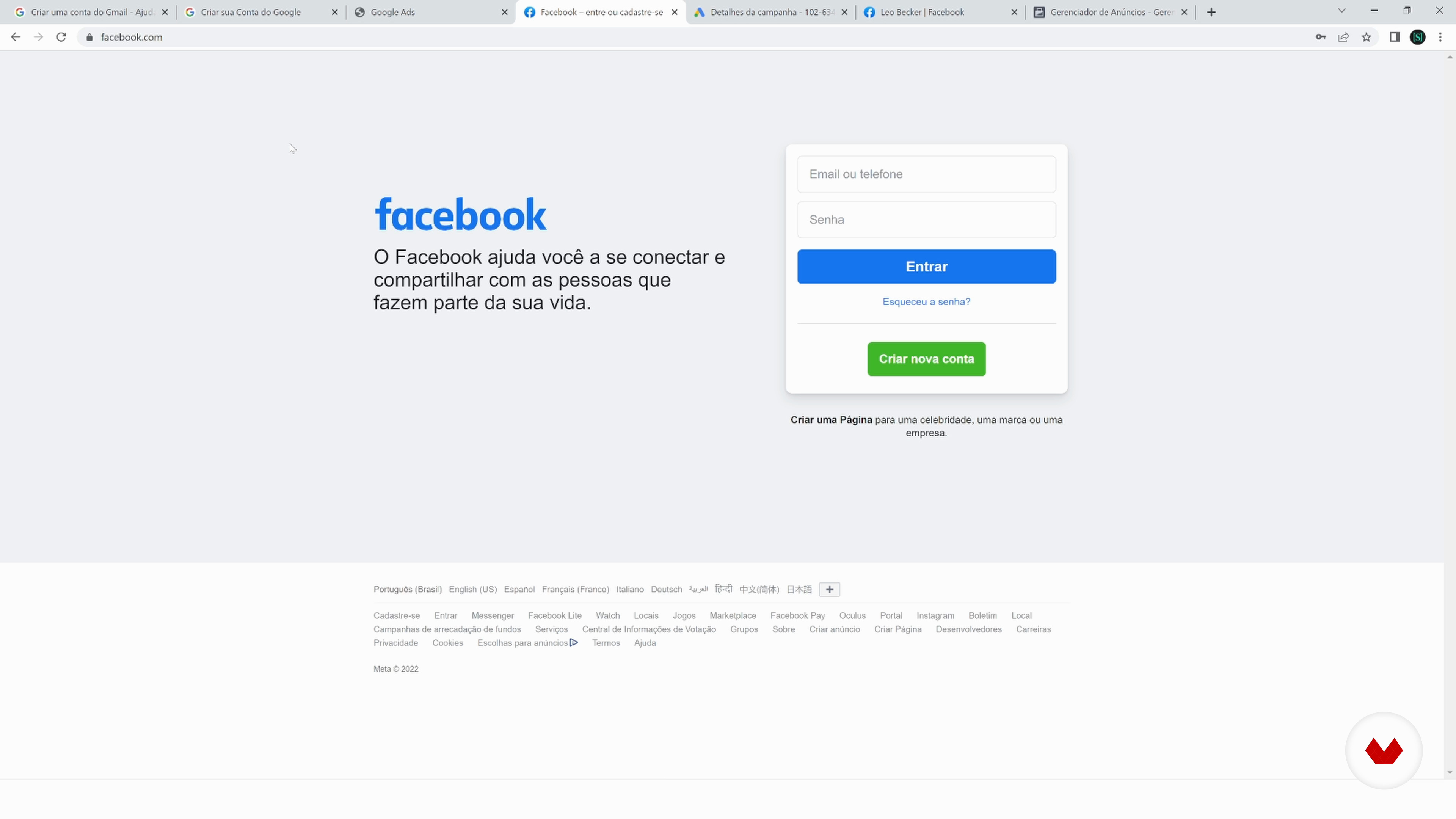Open the saved passwords key icon

1320,37
